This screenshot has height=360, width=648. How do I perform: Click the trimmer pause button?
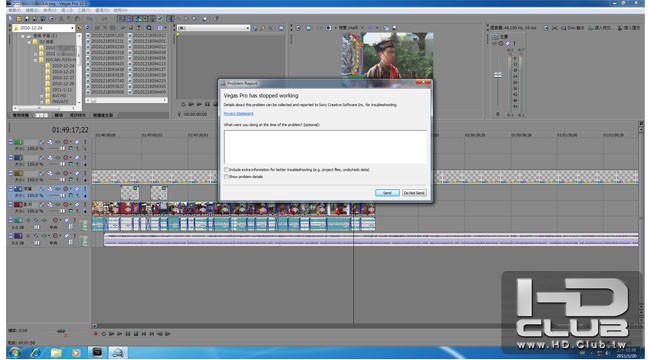207,104
